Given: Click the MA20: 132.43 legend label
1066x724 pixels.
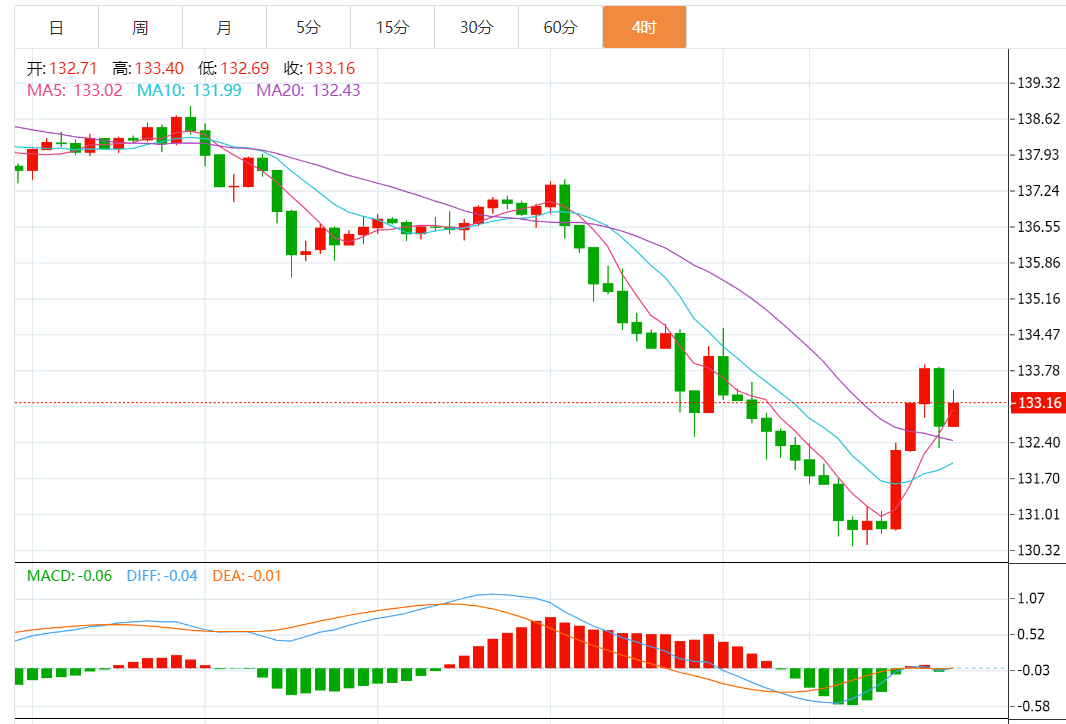Looking at the screenshot, I should click(308, 90).
